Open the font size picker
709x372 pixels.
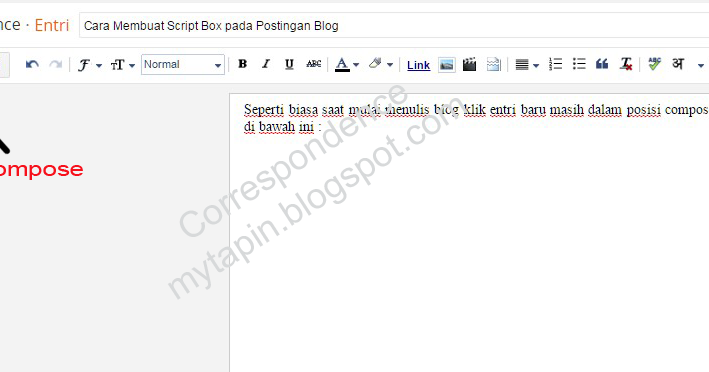[123, 65]
